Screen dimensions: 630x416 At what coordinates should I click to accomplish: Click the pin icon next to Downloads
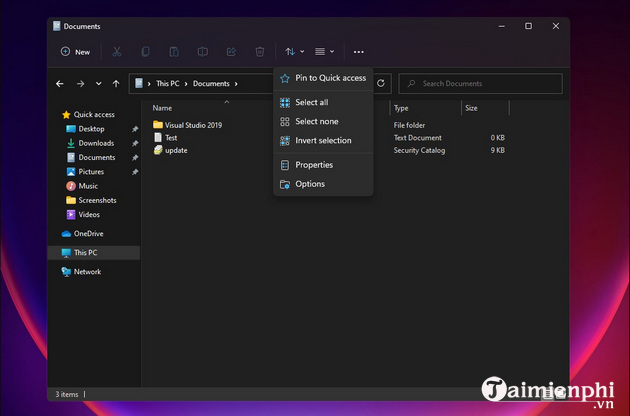click(135, 143)
